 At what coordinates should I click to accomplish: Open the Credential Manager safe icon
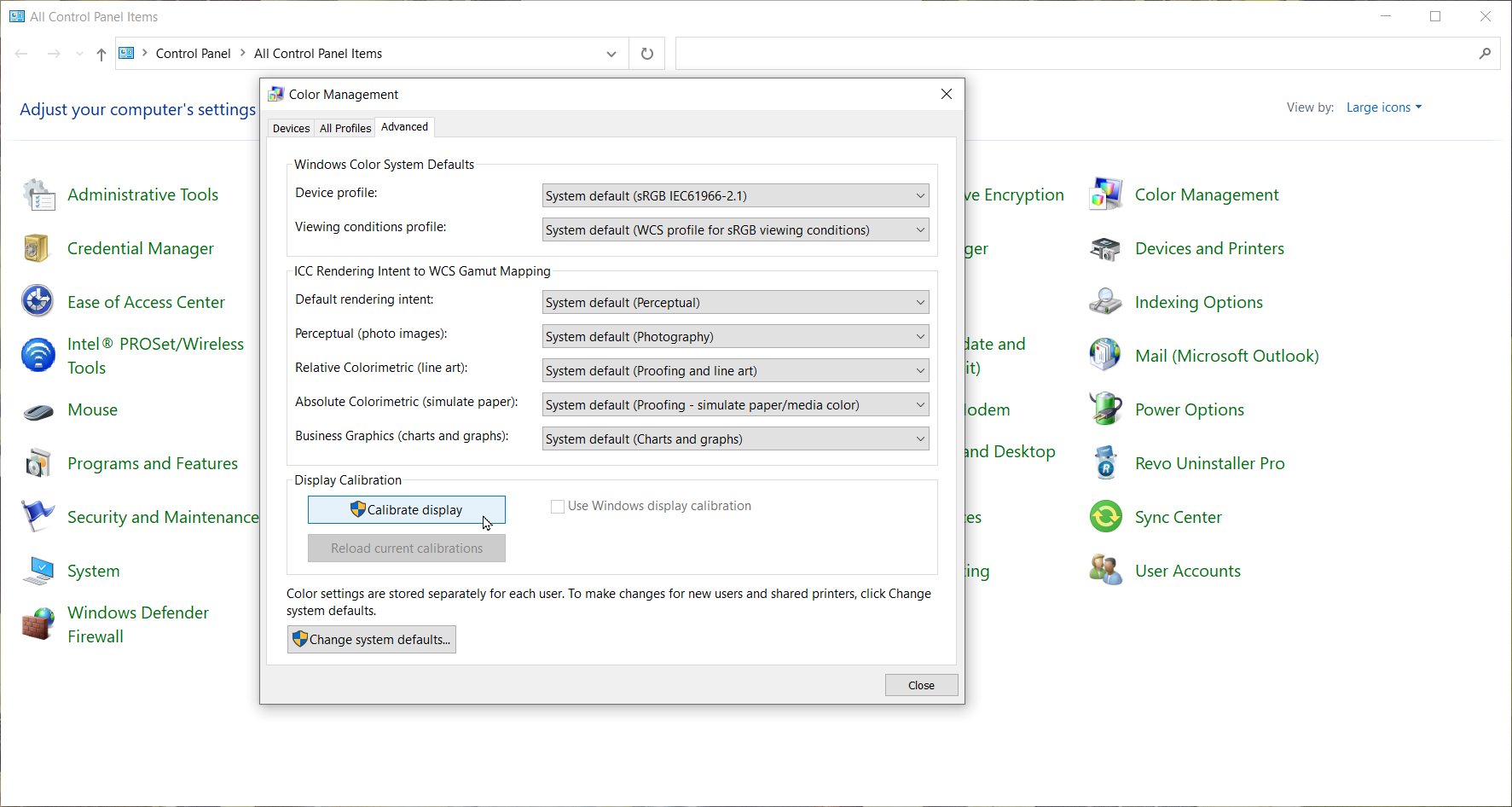click(38, 249)
